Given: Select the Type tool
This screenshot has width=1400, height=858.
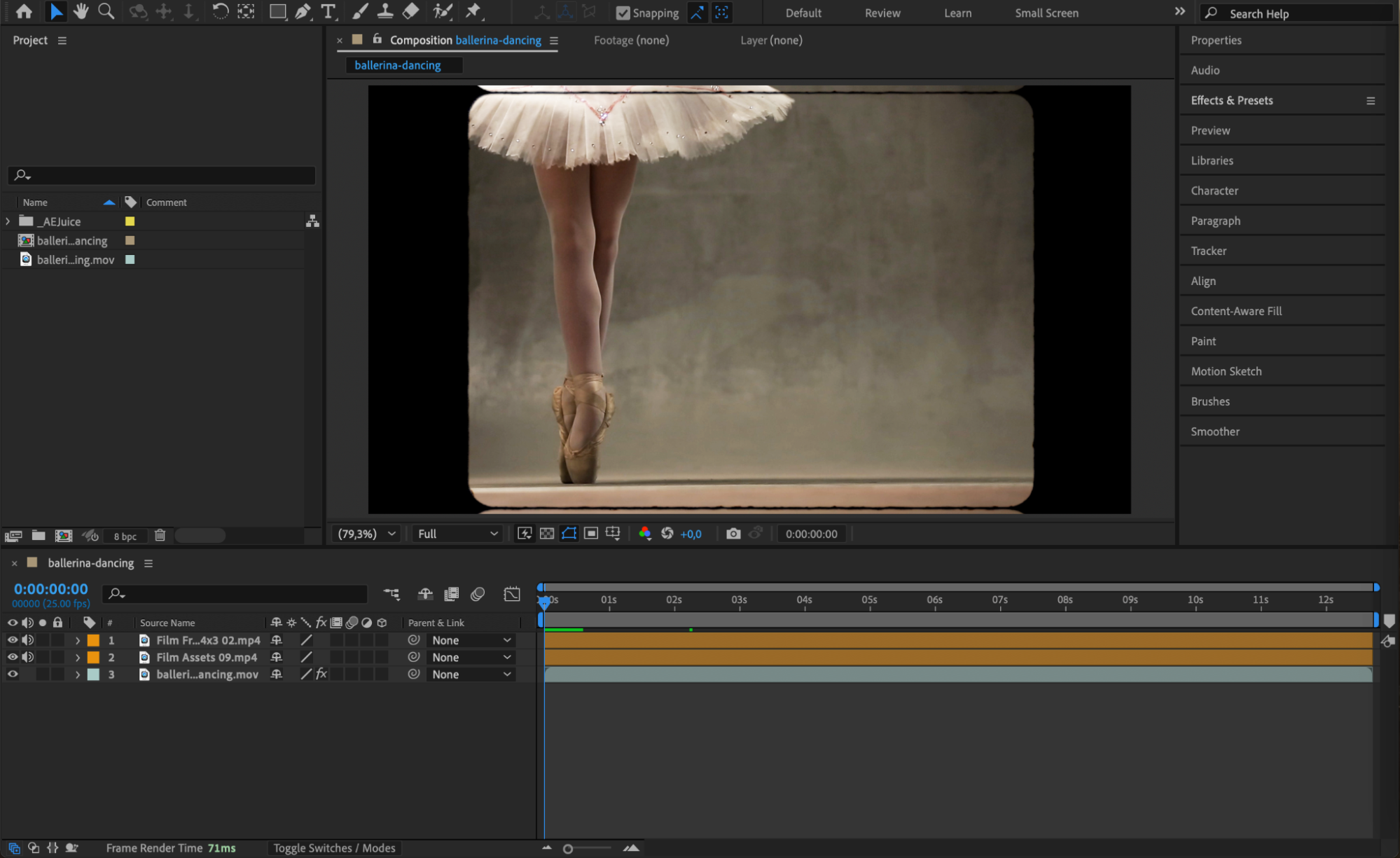Looking at the screenshot, I should pos(328,12).
